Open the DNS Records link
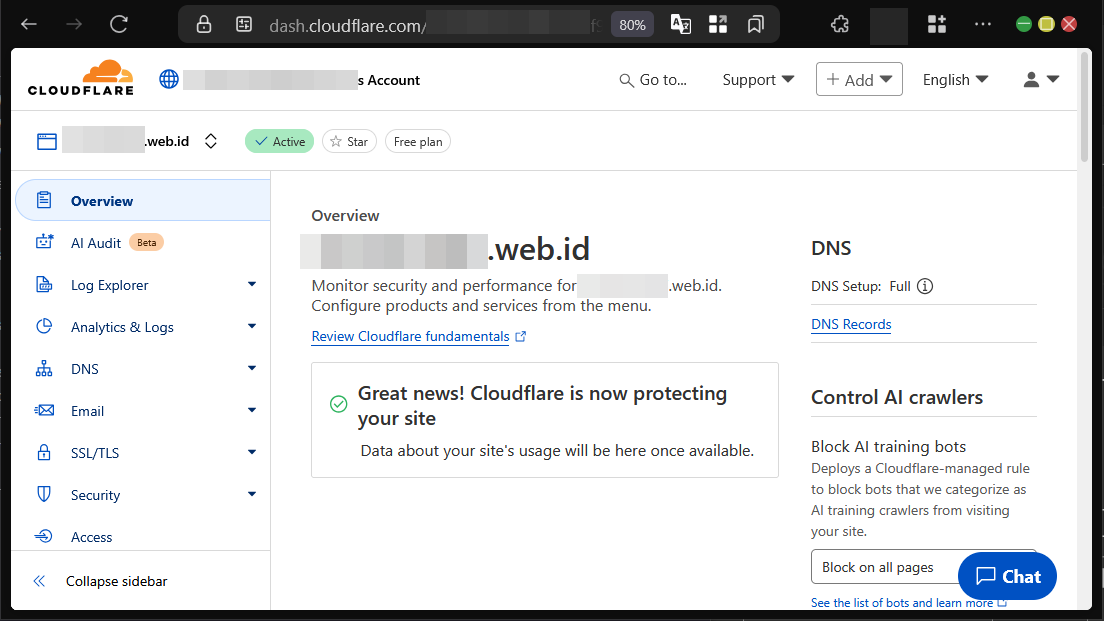Image resolution: width=1104 pixels, height=621 pixels. (851, 325)
